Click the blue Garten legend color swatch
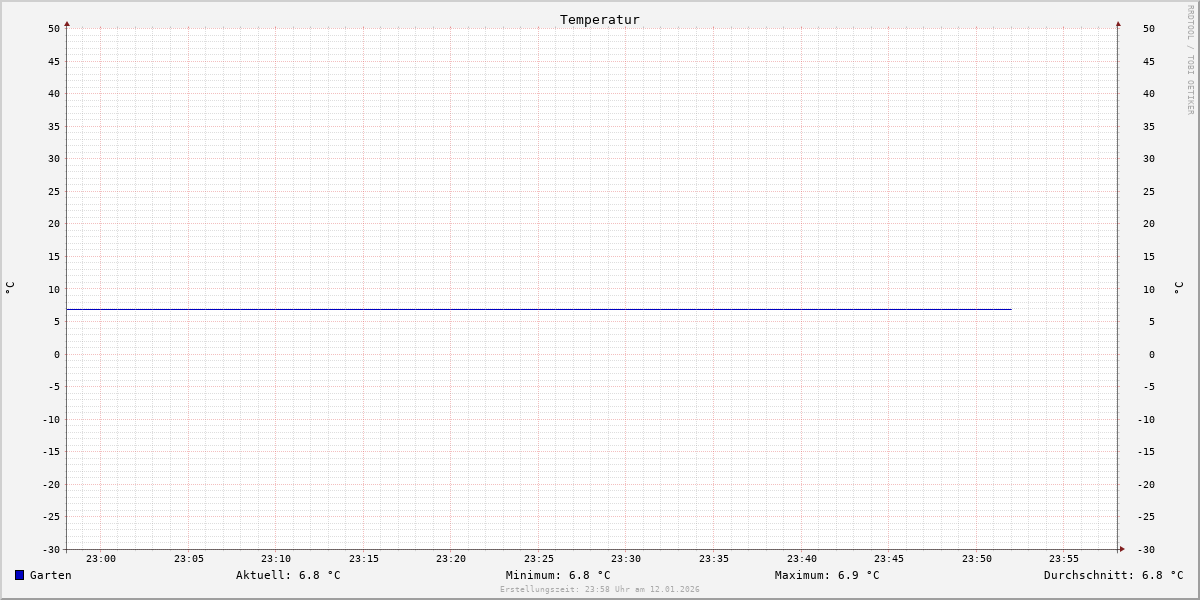 pos(19,575)
